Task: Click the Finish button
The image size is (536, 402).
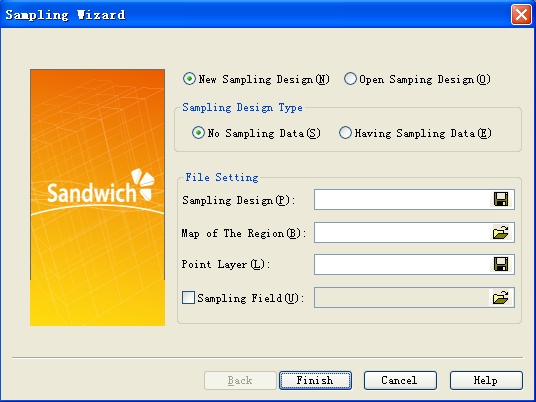Action: [315, 380]
